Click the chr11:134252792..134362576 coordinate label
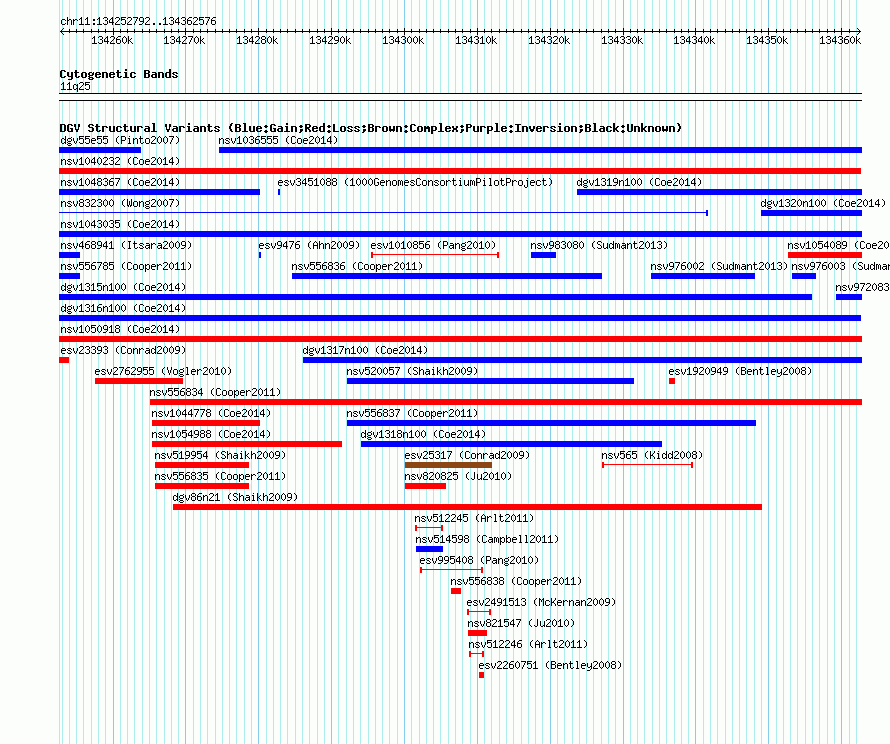890x744 pixels. click(138, 22)
